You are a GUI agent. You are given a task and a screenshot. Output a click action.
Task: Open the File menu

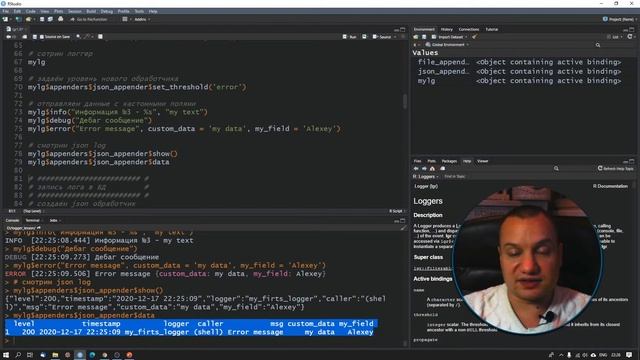(5, 11)
